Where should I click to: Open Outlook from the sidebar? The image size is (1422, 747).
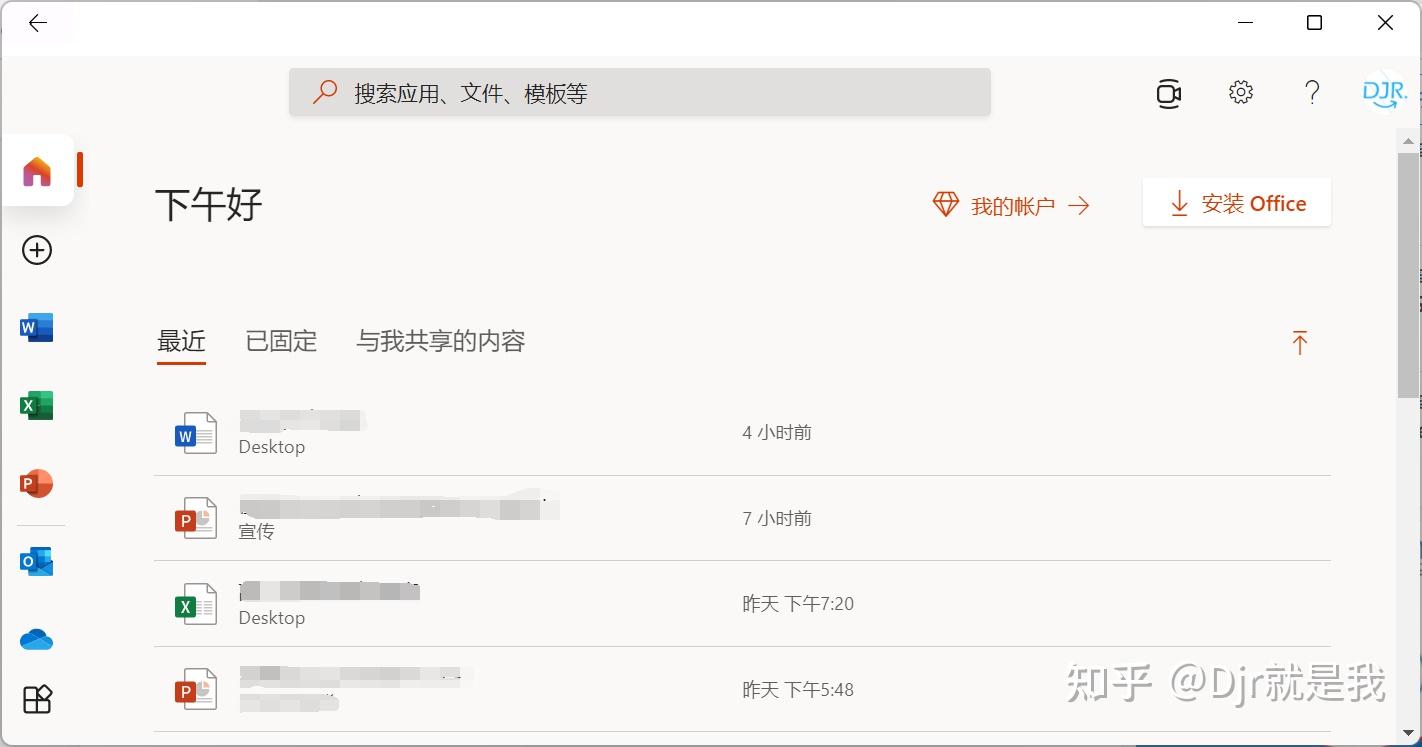[37, 562]
